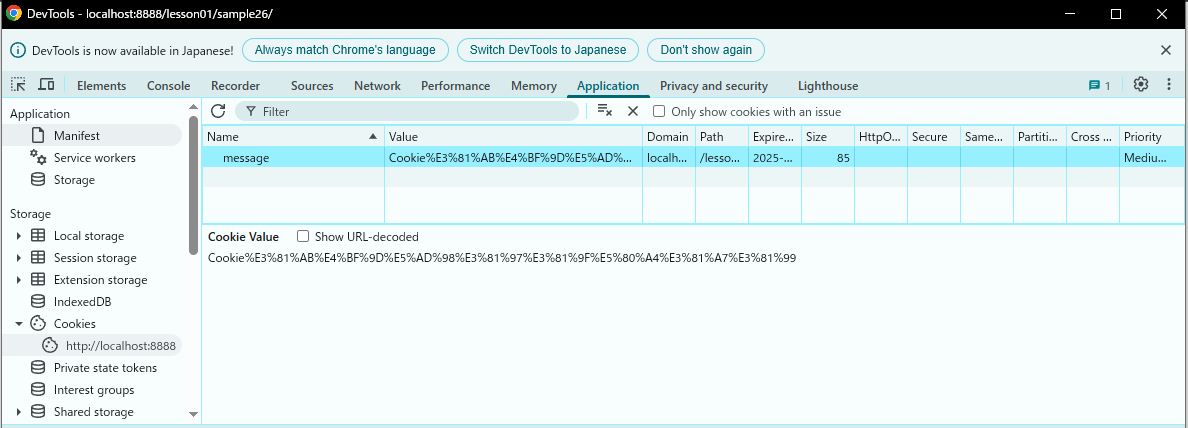The width and height of the screenshot is (1188, 428).
Task: Click the info icon in language banner
Action: (18, 50)
